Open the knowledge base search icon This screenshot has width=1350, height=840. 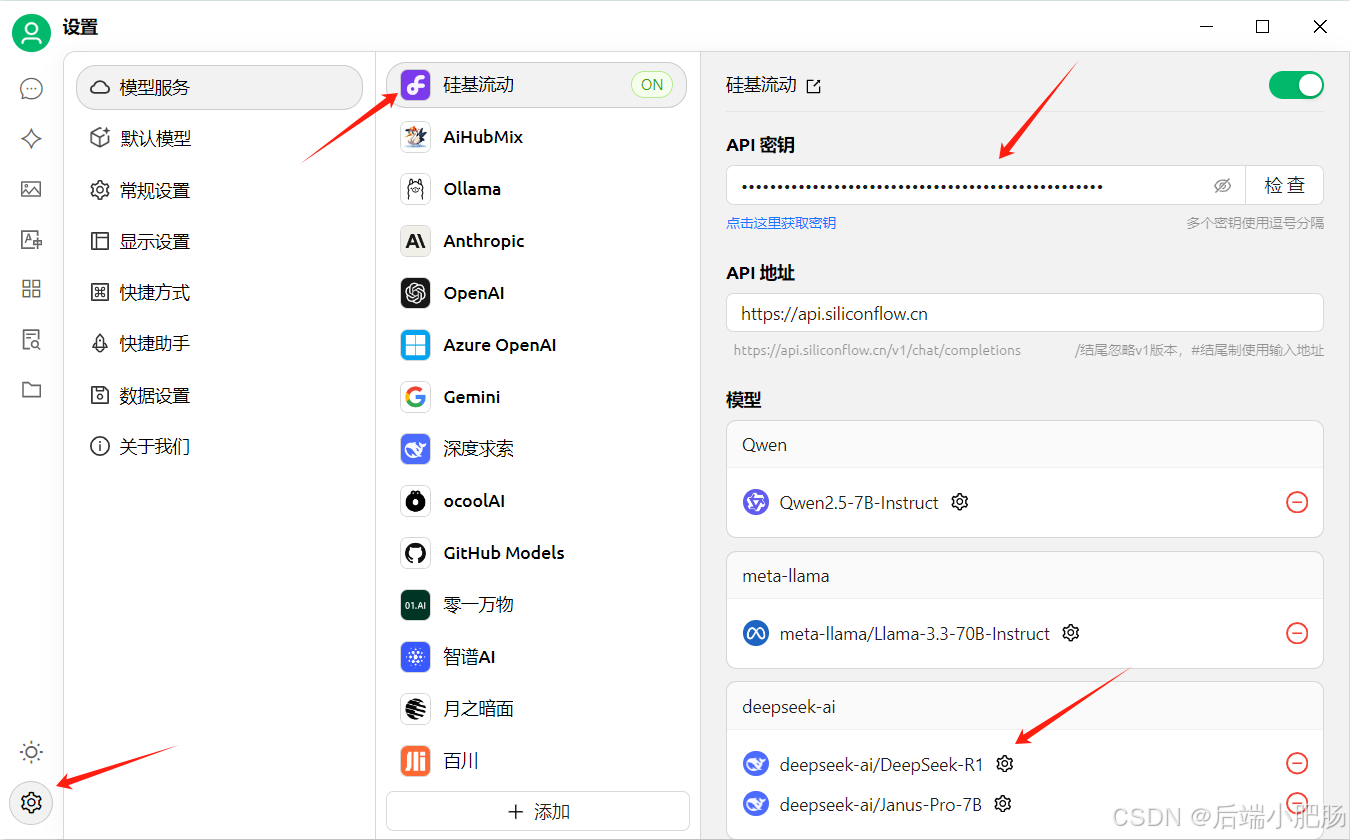(x=31, y=340)
